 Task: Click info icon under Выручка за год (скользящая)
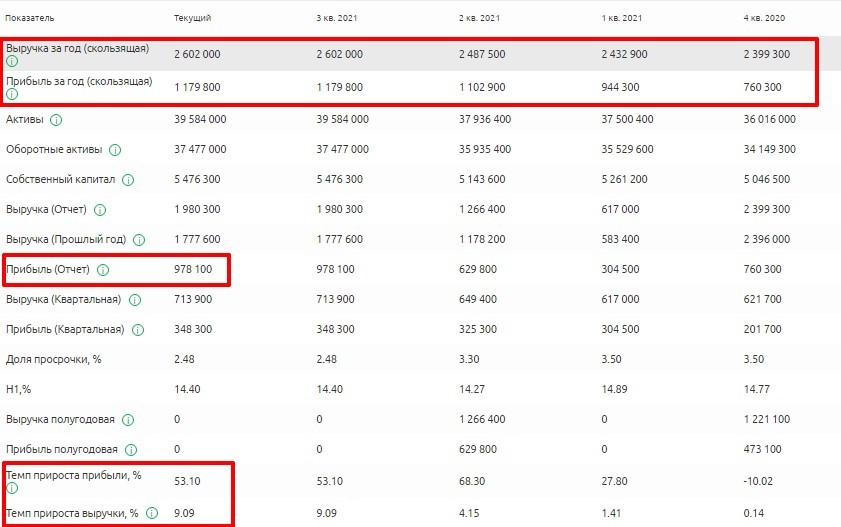click(12, 61)
